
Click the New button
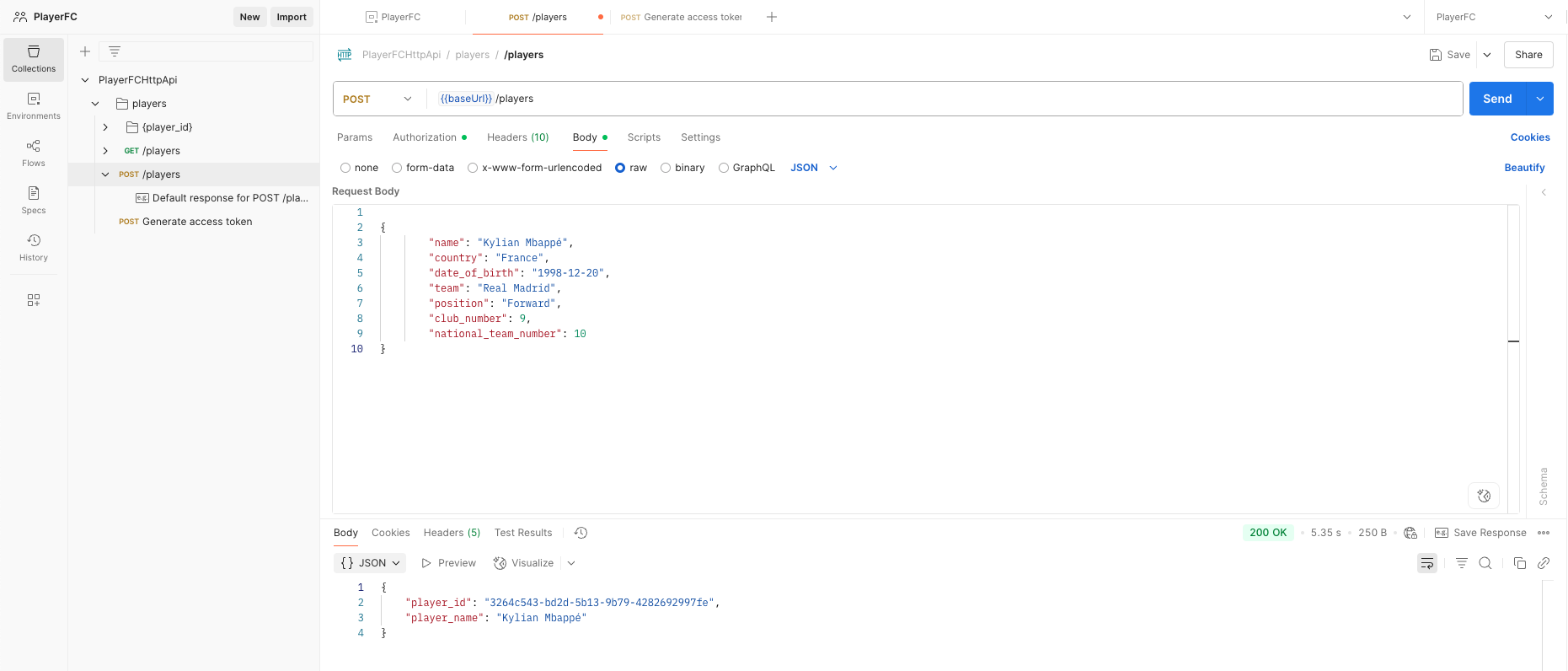coord(250,17)
